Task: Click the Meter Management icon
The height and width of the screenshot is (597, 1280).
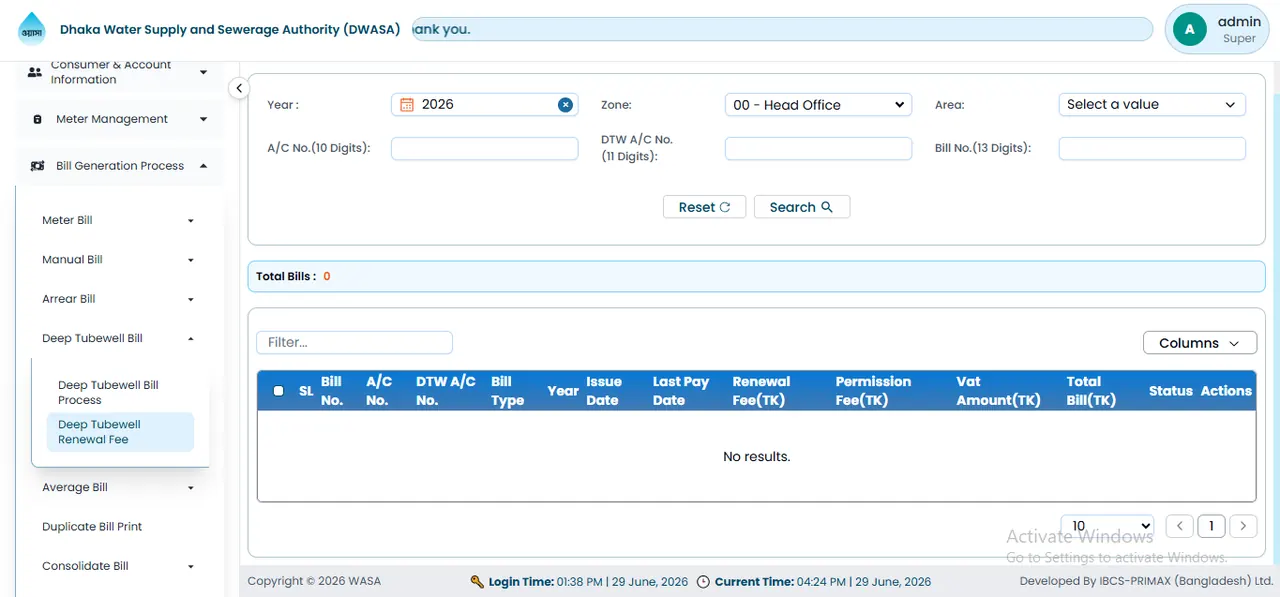Action: click(38, 119)
